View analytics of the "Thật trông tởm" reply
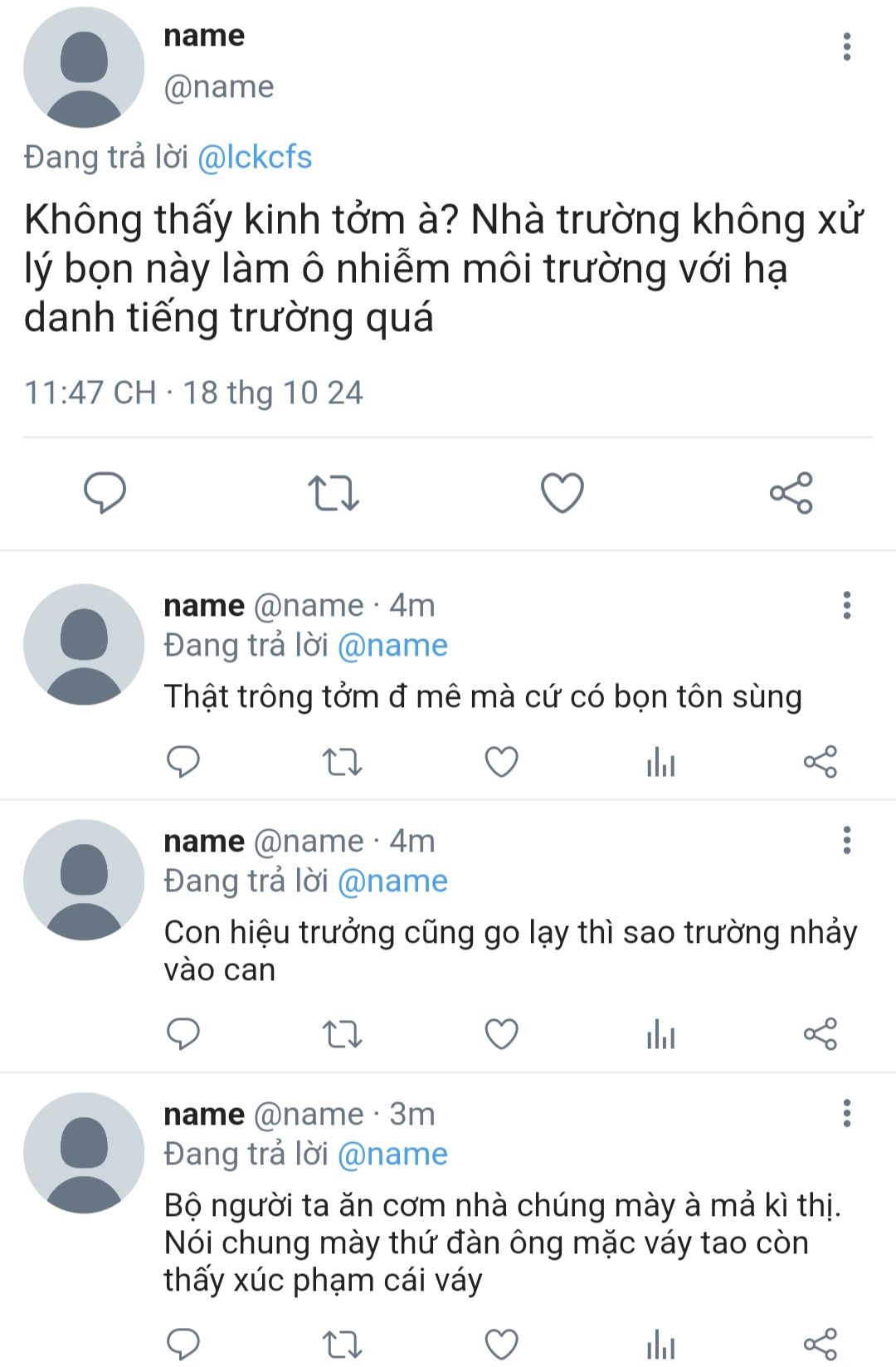This screenshot has width=896, height=1367. (x=660, y=761)
